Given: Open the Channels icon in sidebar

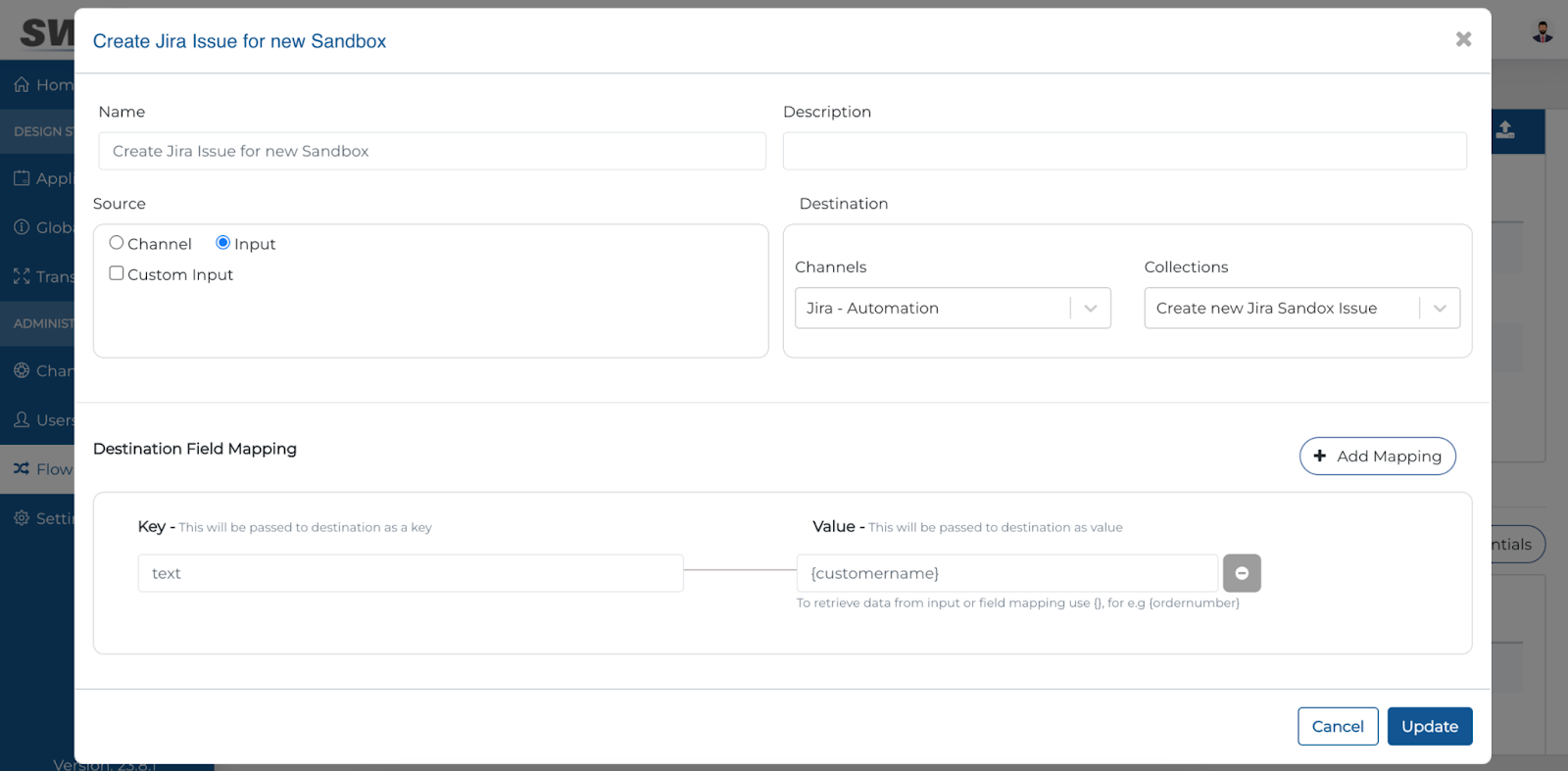Looking at the screenshot, I should click(22, 370).
